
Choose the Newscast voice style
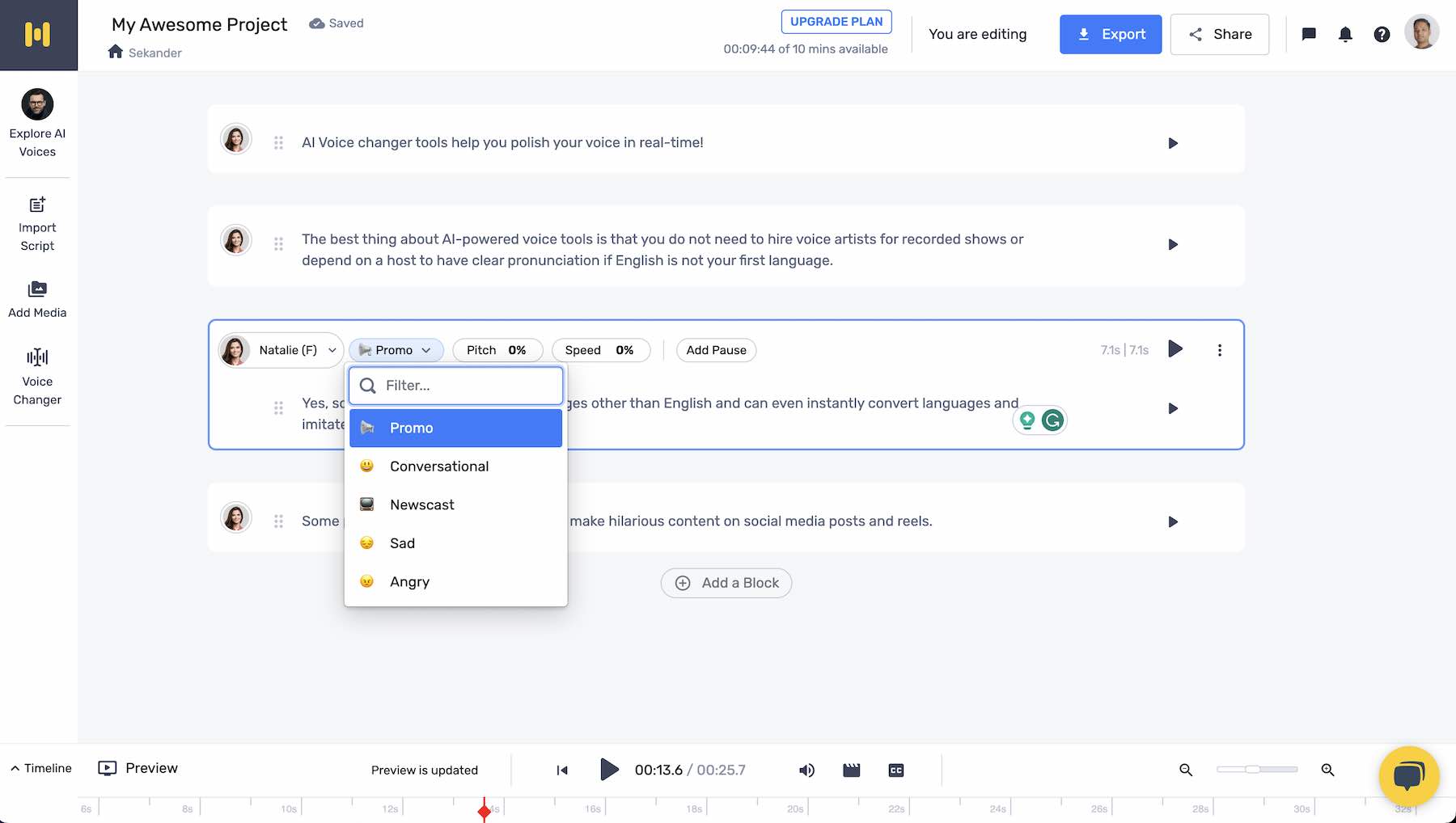421,504
